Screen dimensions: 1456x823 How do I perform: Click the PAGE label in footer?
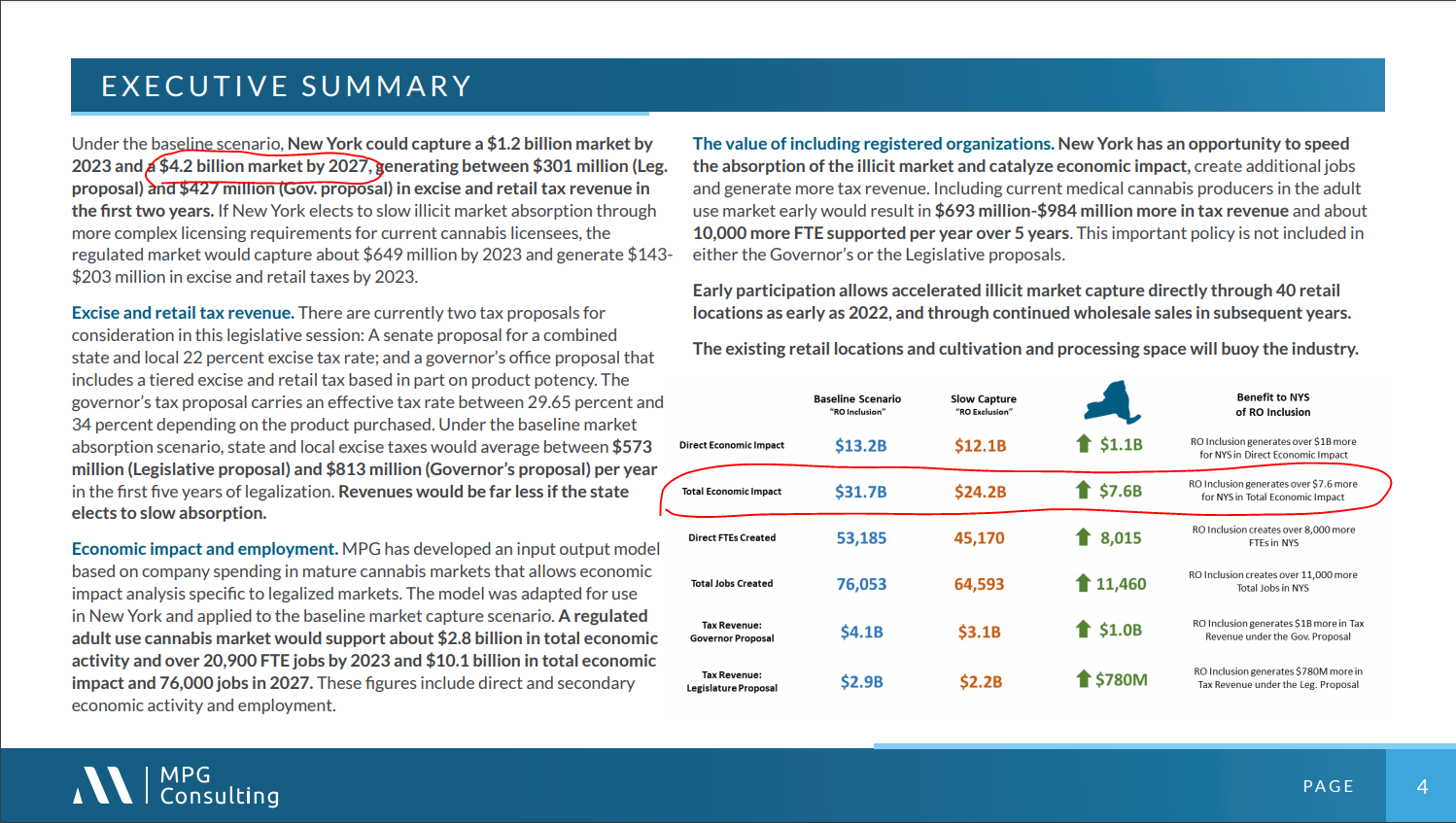pos(1329,786)
